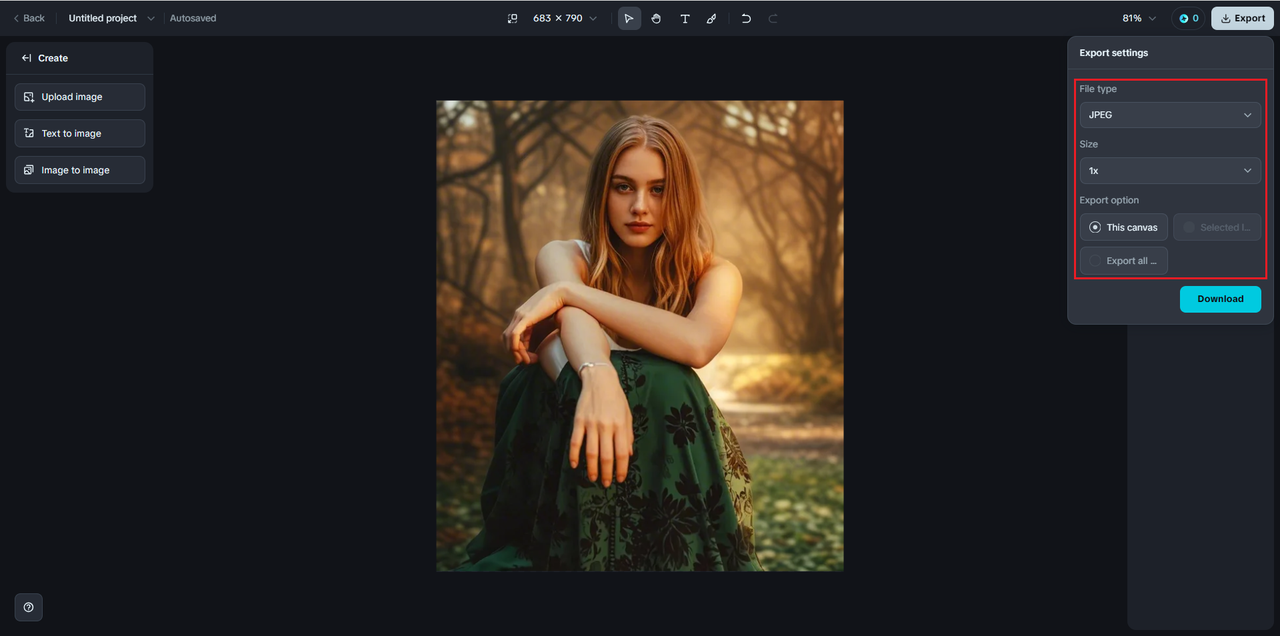Expand the Untitled project name menu
The image size is (1280, 636).
[112, 18]
